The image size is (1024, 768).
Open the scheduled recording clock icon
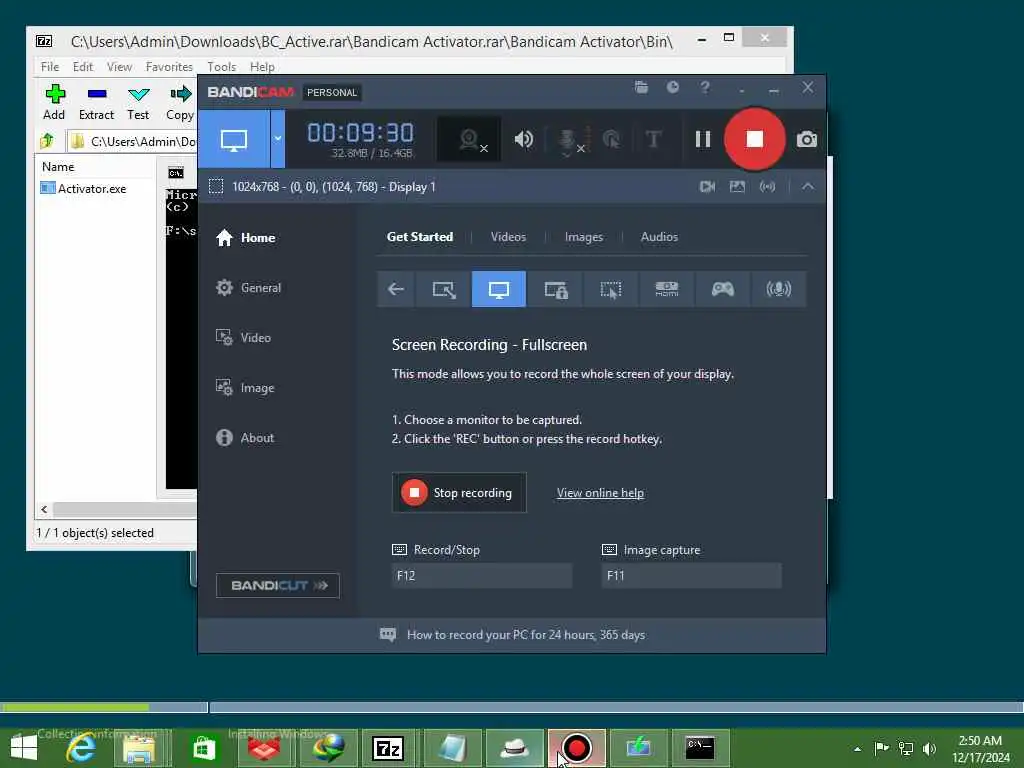[673, 87]
